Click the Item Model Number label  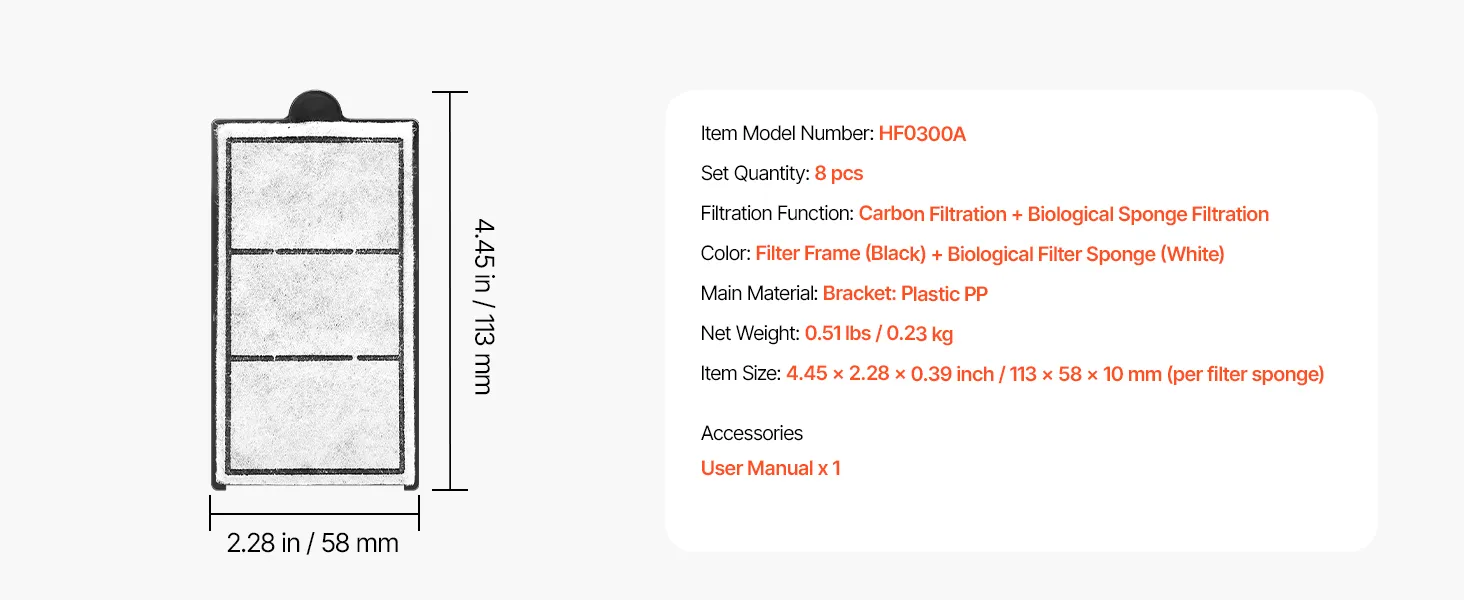point(787,134)
